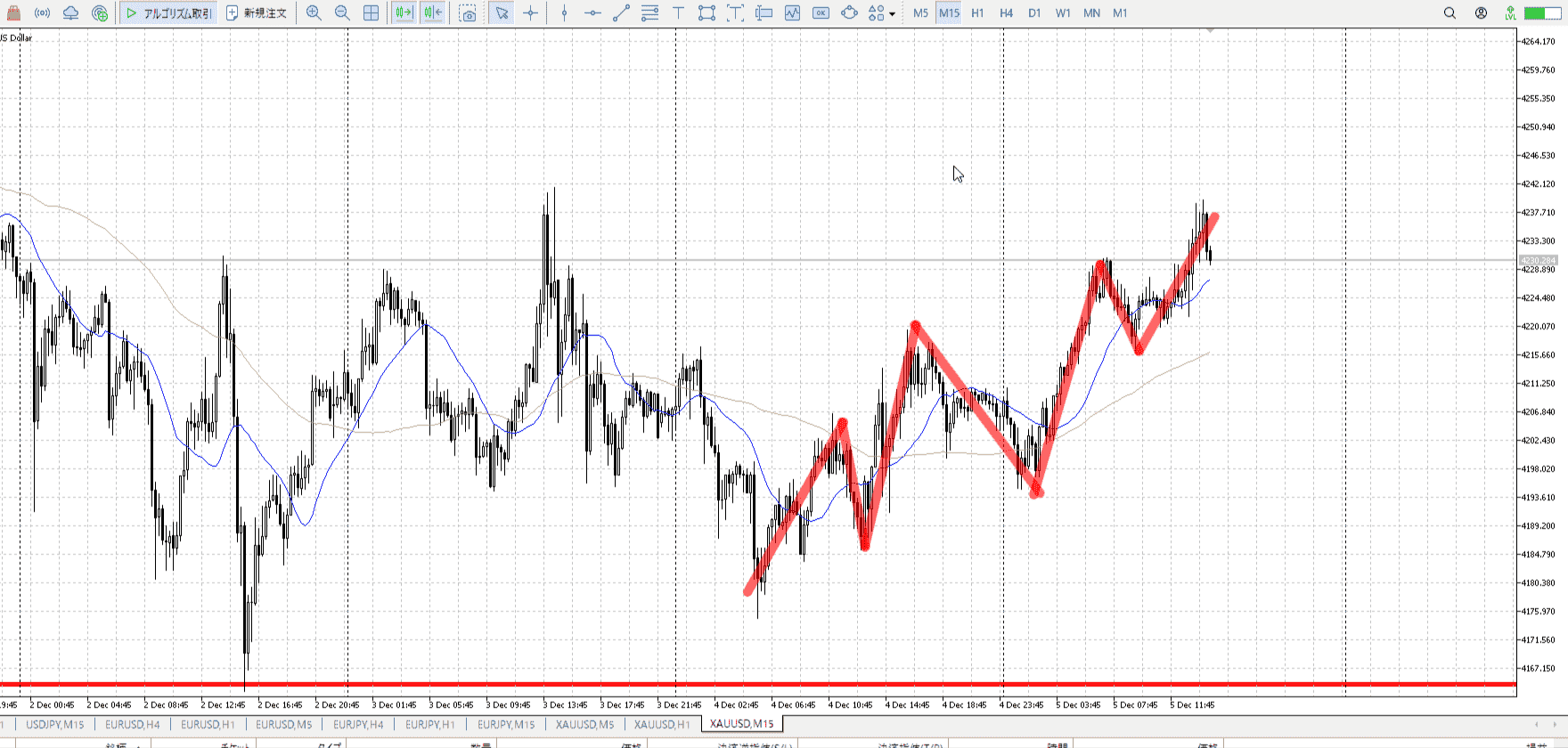
Task: Select the crosshair cursor tool
Action: tap(531, 13)
